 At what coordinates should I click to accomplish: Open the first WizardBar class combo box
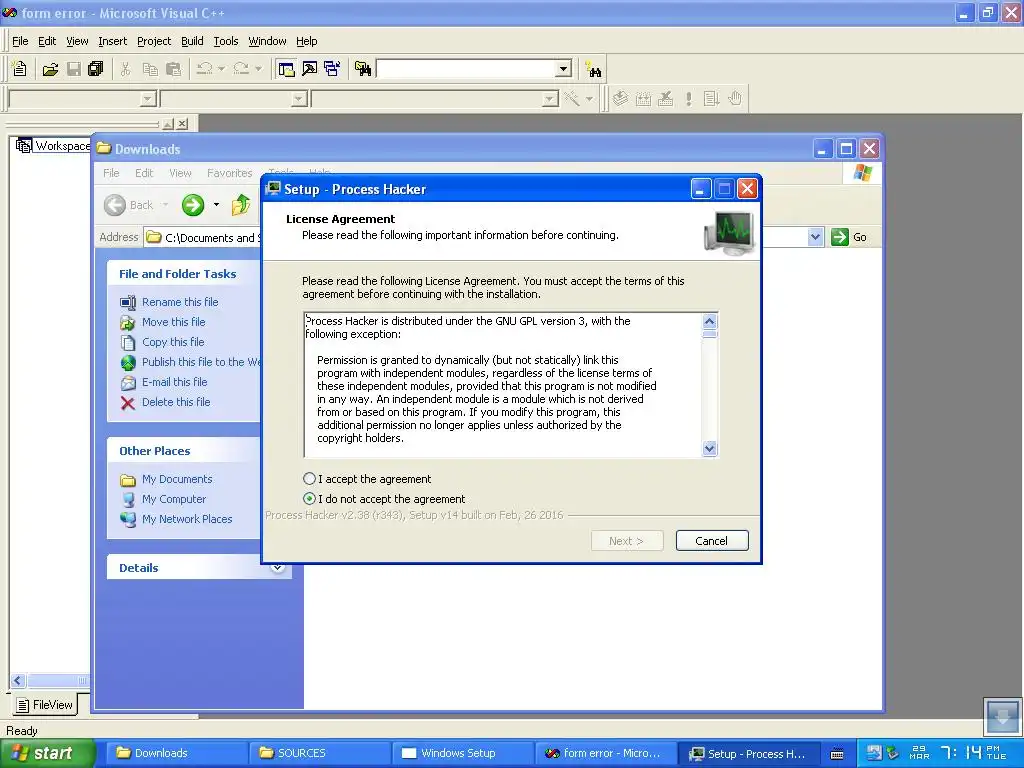coord(82,99)
